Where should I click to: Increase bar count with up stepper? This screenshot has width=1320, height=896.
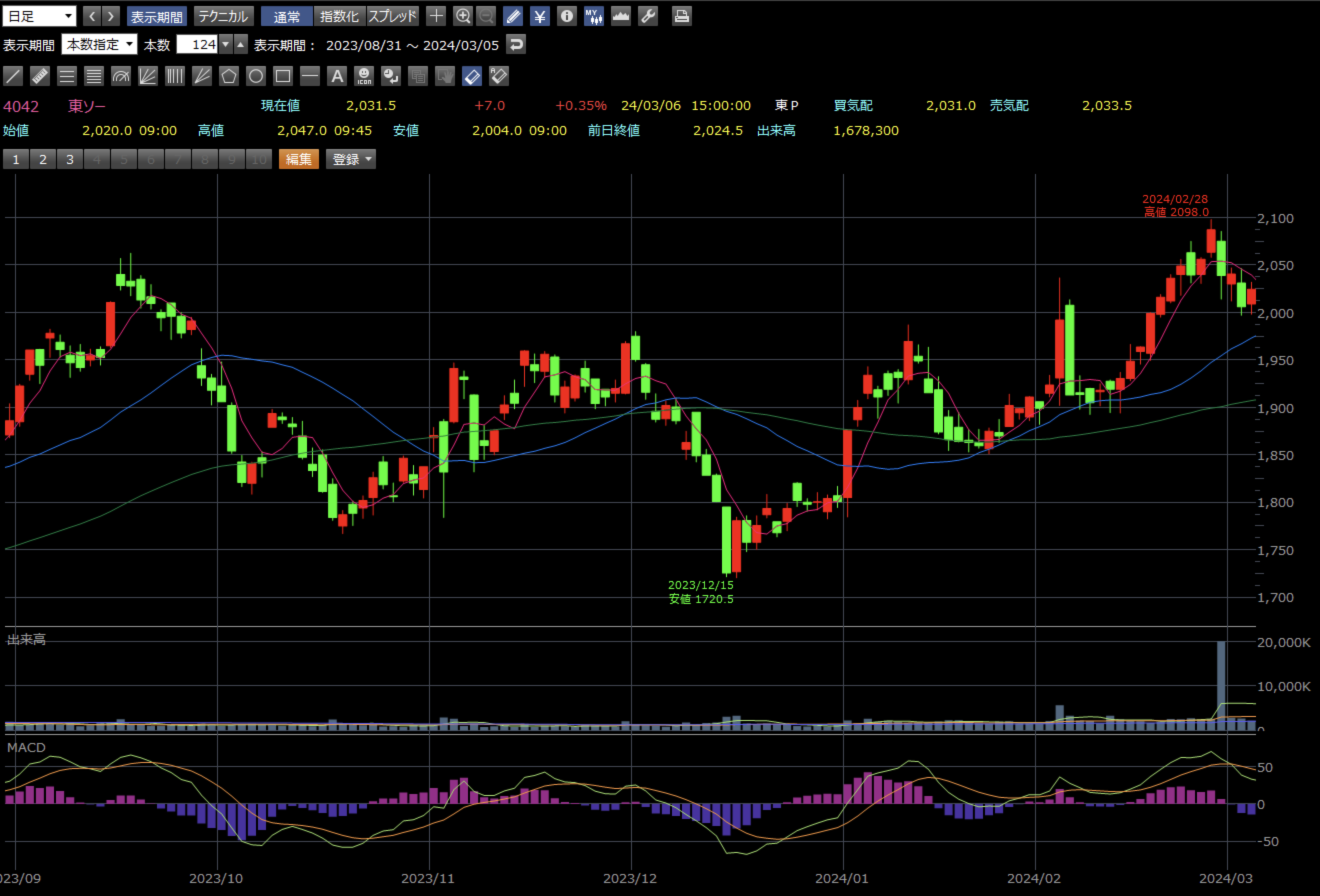pyautogui.click(x=241, y=44)
